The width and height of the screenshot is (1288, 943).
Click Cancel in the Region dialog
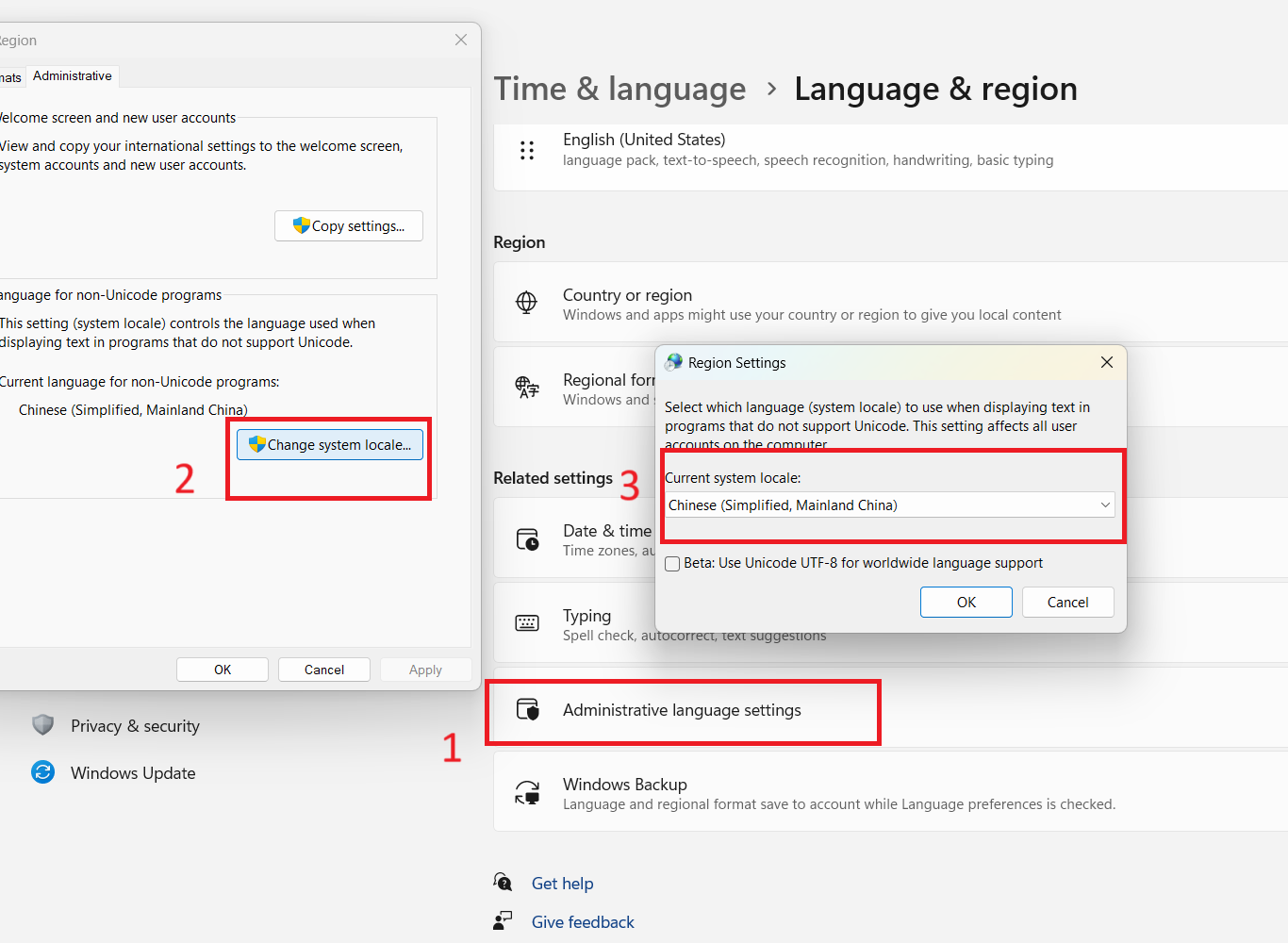[323, 670]
